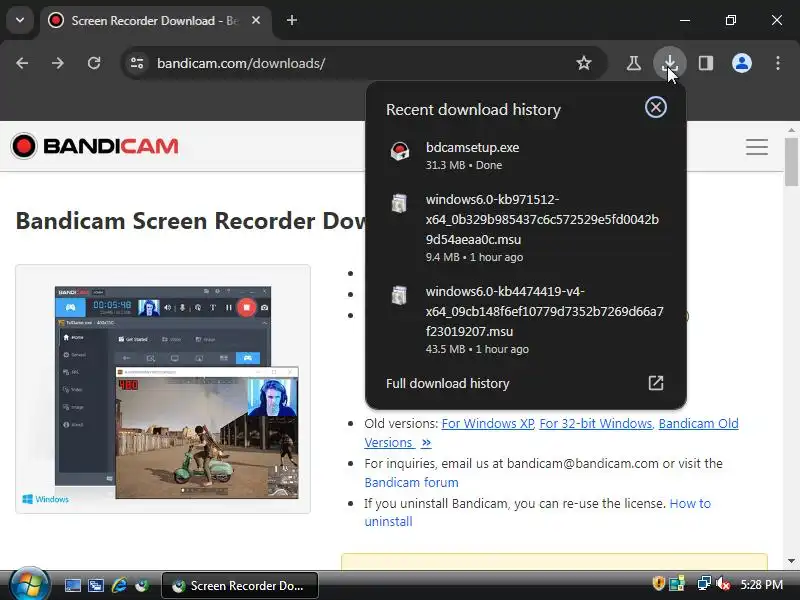Open bdcamsetup.exe from download list
Image resolution: width=800 pixels, height=600 pixels.
(526, 156)
